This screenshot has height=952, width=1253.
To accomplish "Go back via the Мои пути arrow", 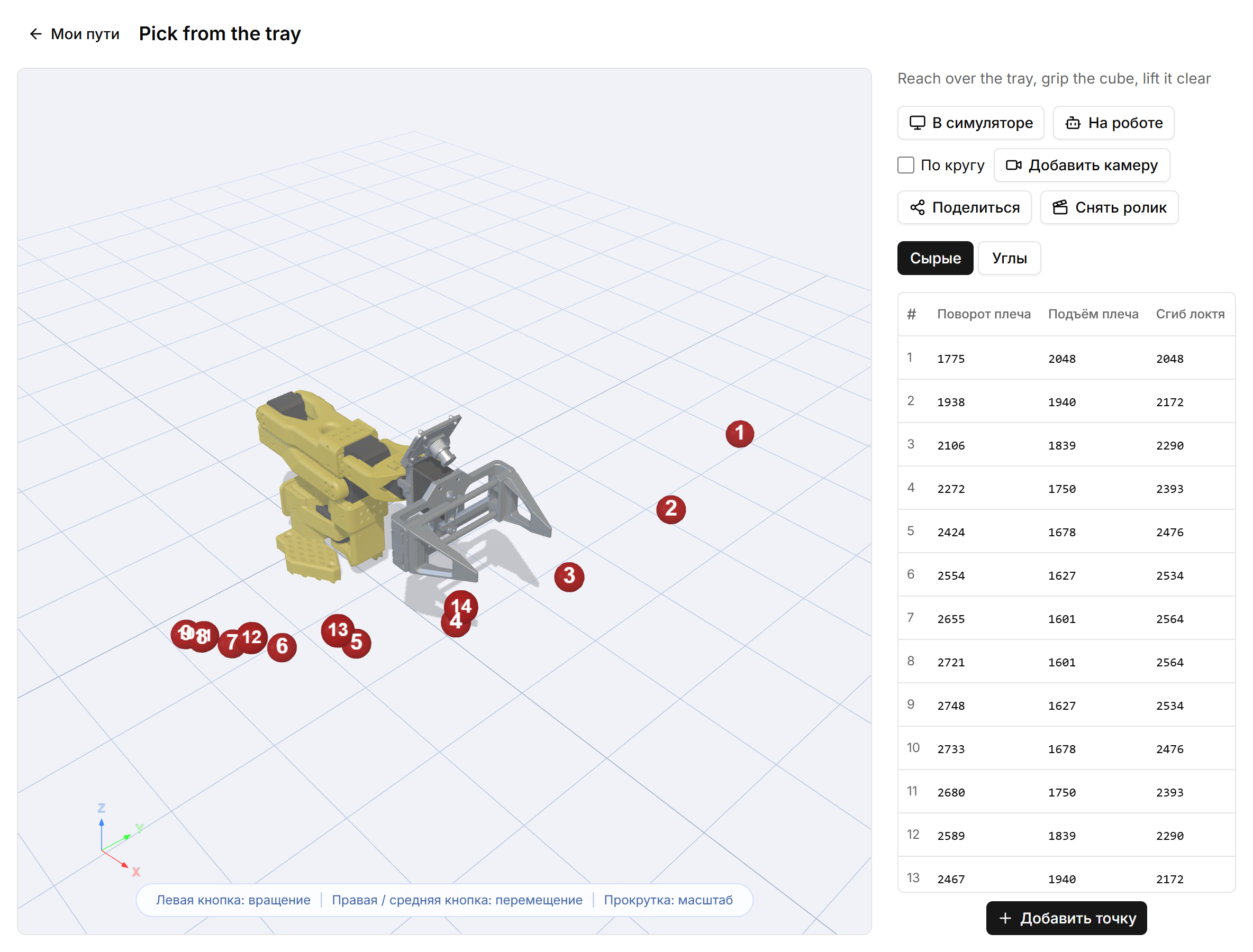I will click(36, 34).
